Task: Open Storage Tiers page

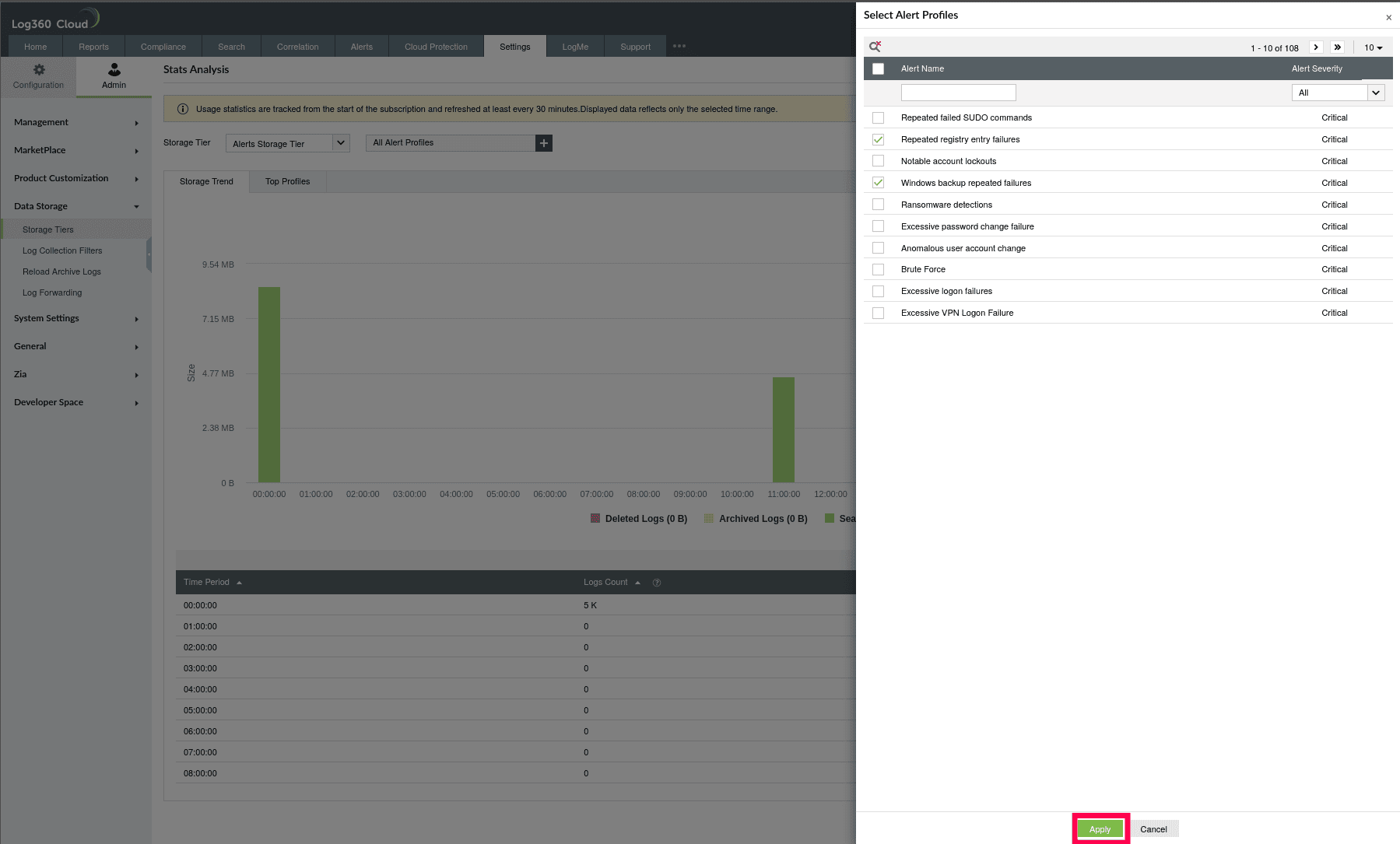Action: coord(48,229)
